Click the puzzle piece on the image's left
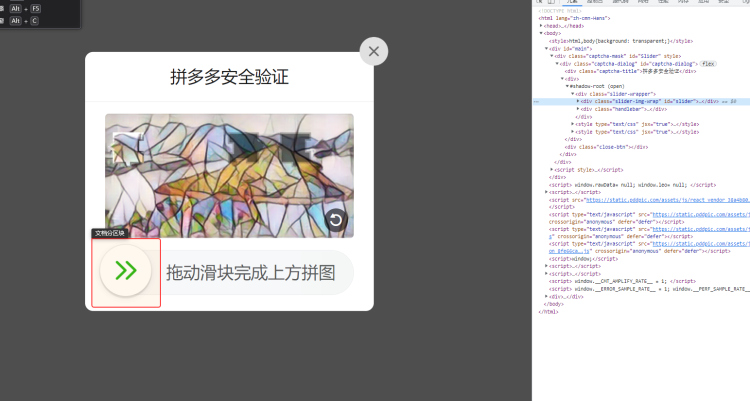Image resolution: width=750 pixels, height=401 pixels. click(128, 149)
